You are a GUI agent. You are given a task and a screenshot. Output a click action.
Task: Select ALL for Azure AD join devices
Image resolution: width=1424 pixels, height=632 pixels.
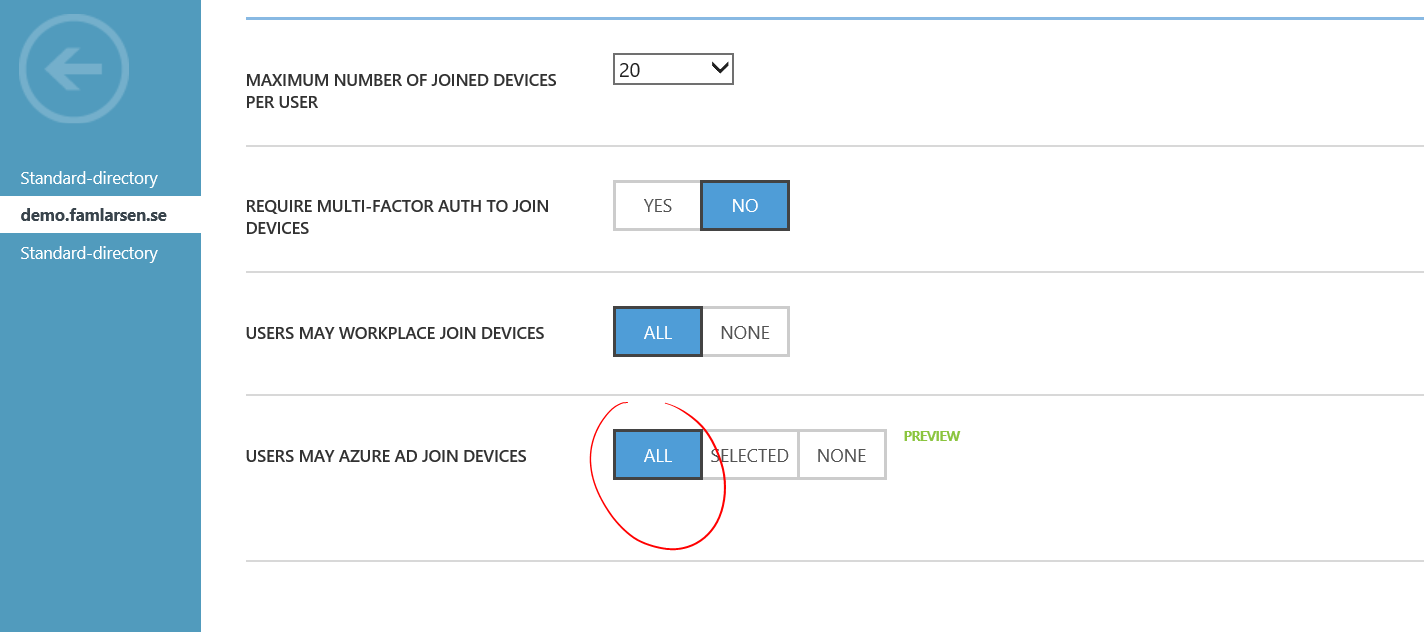coord(657,455)
